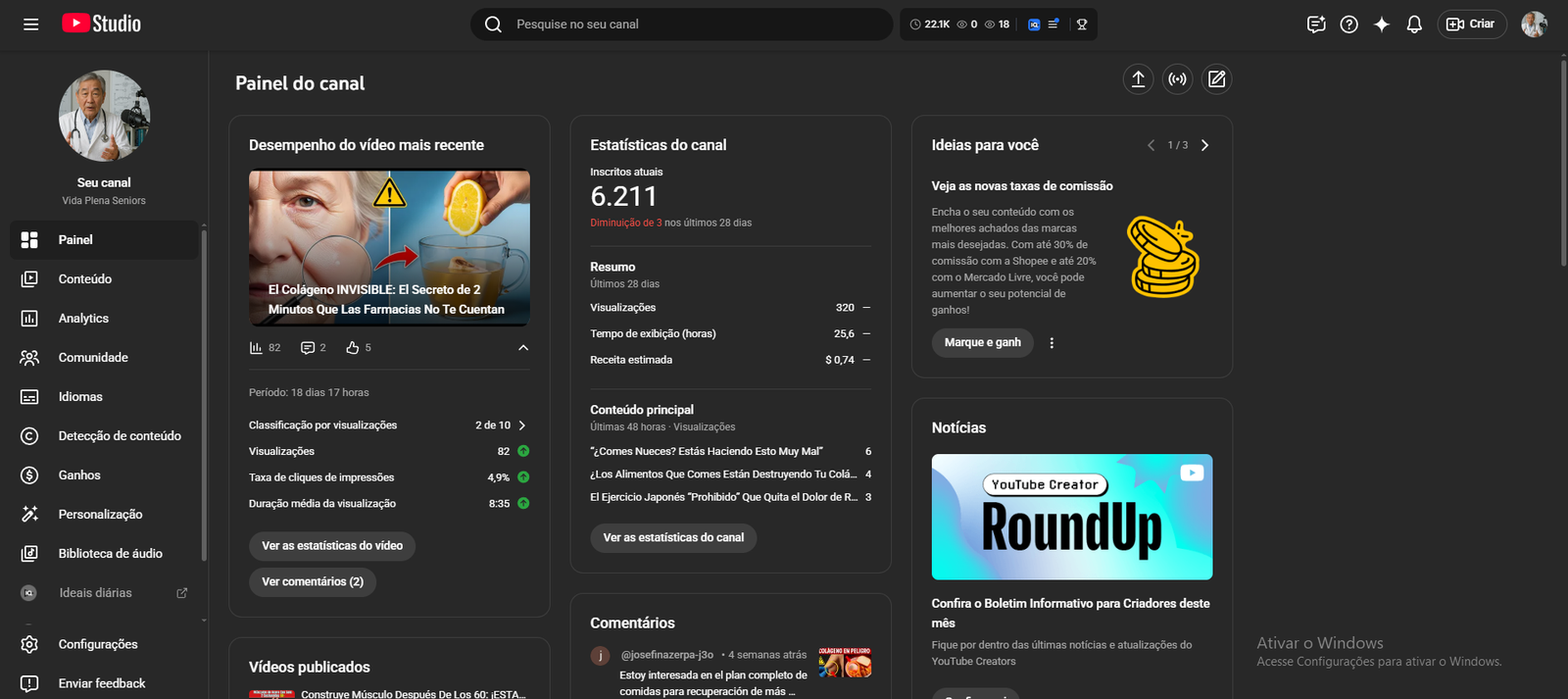Viewport: 1568px width, 699px height.
Task: Open three-dot options on ideas card
Action: tap(1052, 343)
